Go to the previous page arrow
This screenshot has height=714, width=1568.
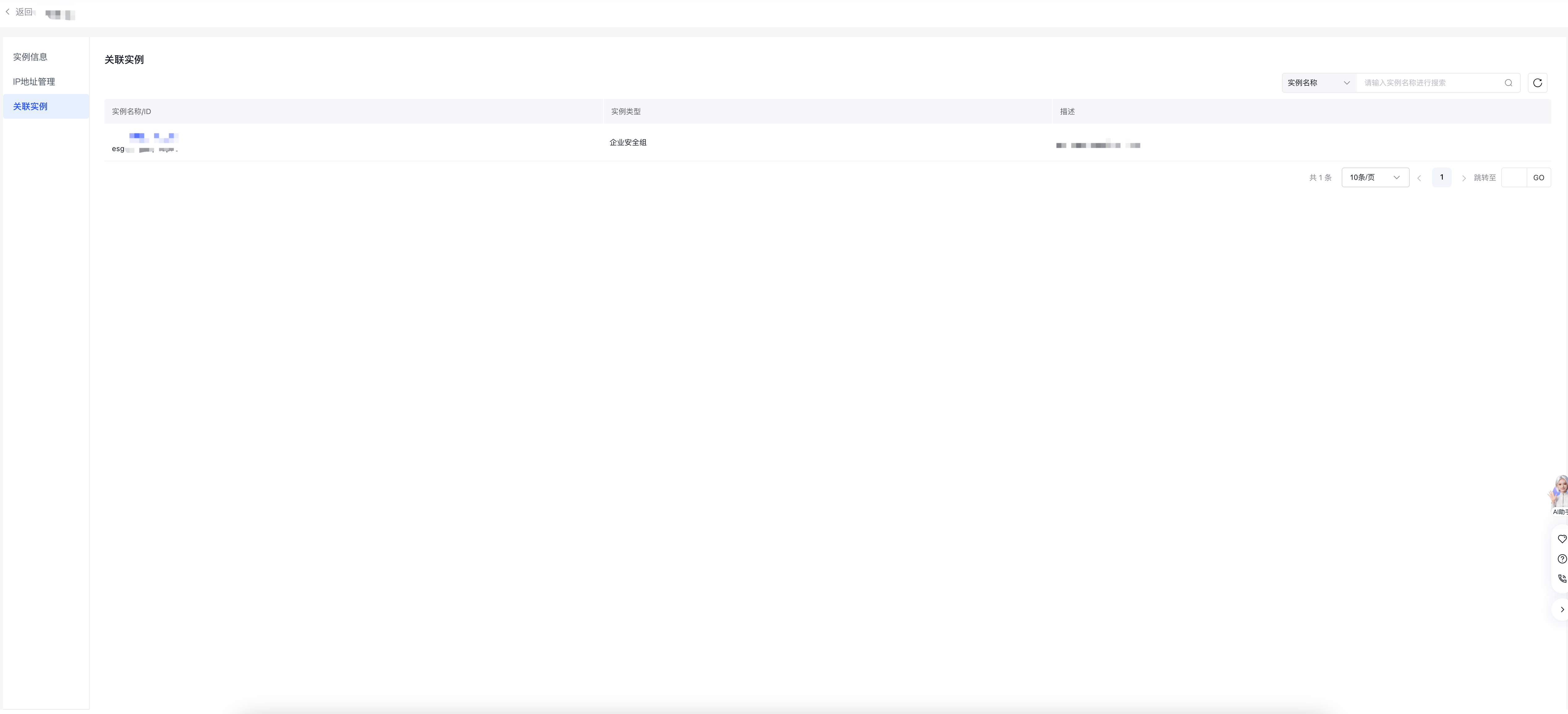click(x=1419, y=178)
